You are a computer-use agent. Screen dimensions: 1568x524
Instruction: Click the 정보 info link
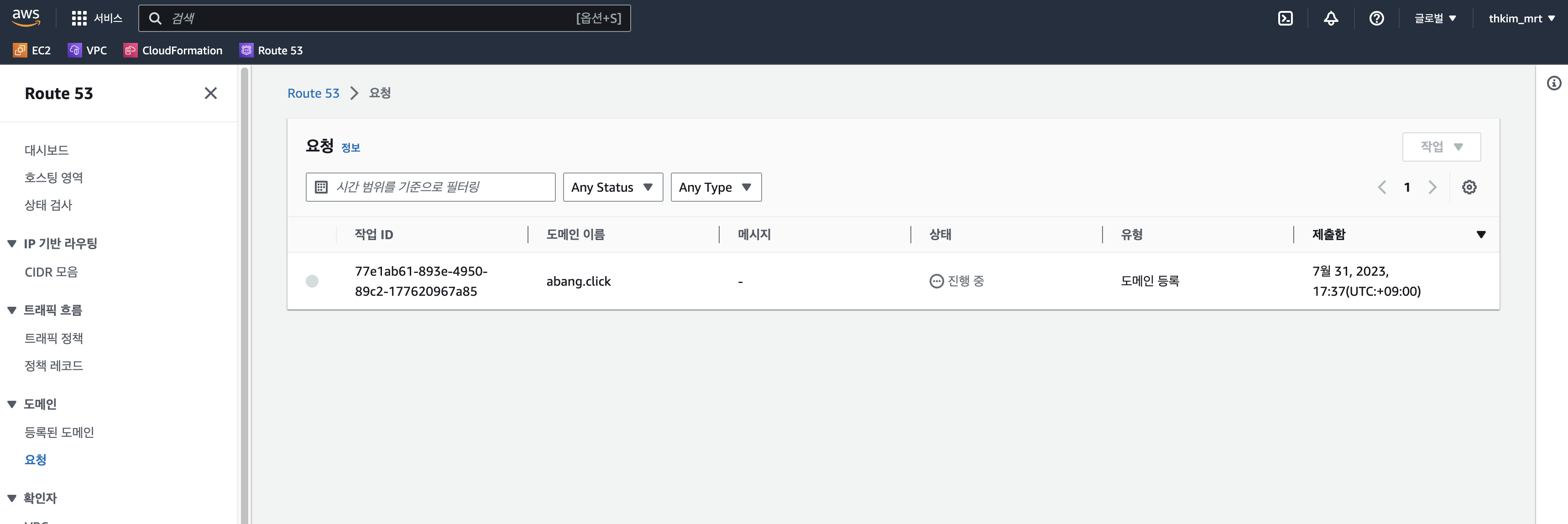350,148
